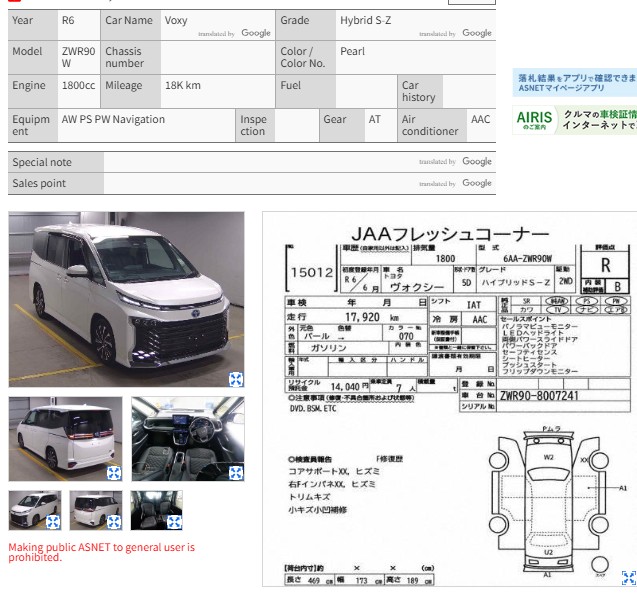
Task: Select the gear value "AT"
Action: point(375,119)
